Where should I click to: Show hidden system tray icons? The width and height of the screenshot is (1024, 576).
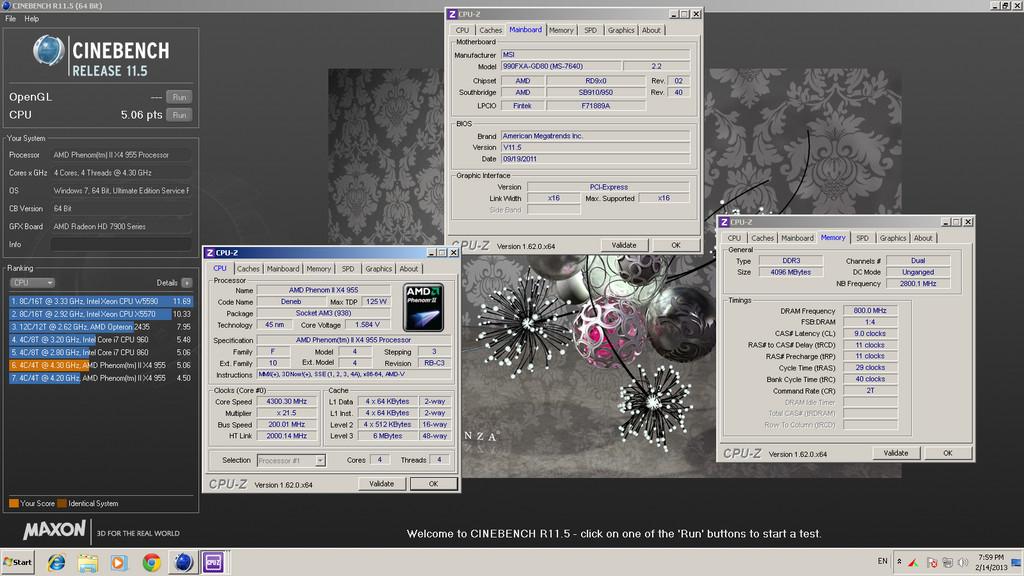[x=899, y=562]
